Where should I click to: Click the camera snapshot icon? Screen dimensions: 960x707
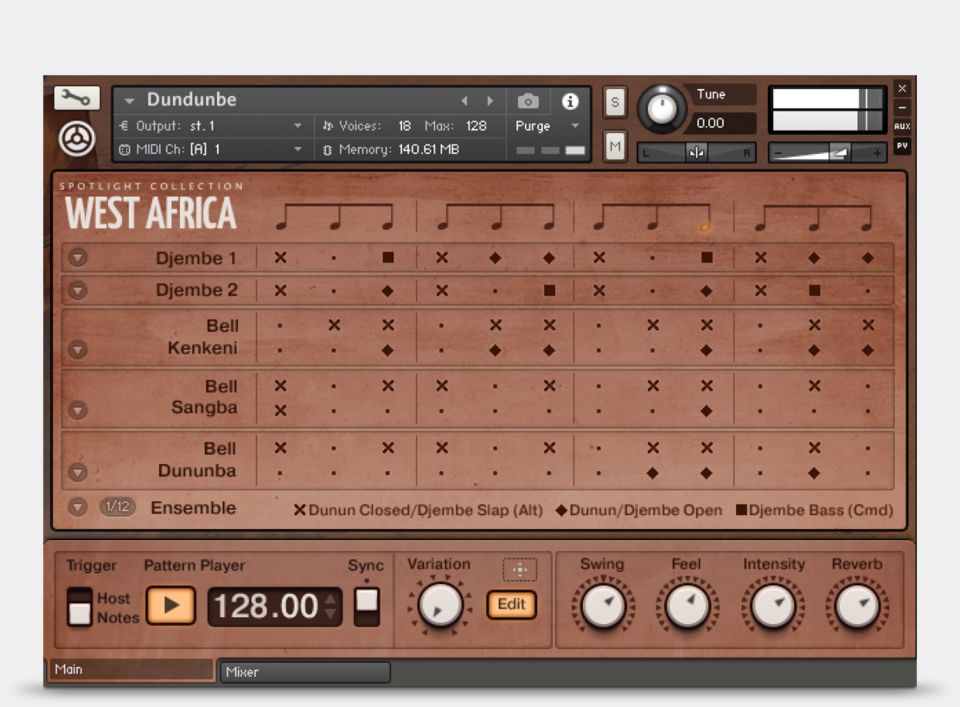click(528, 101)
